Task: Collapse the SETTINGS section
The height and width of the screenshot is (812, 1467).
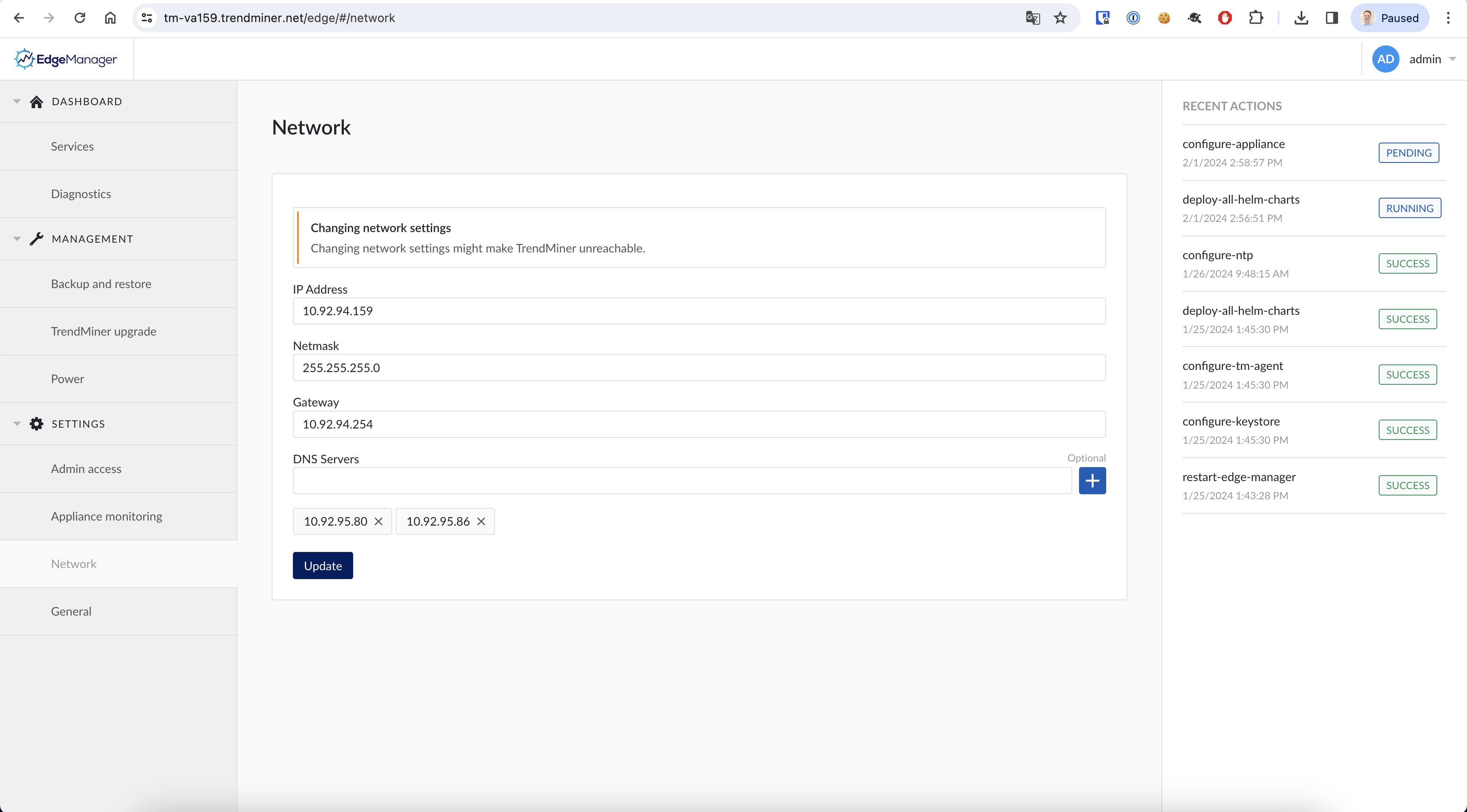Action: pyautogui.click(x=16, y=423)
